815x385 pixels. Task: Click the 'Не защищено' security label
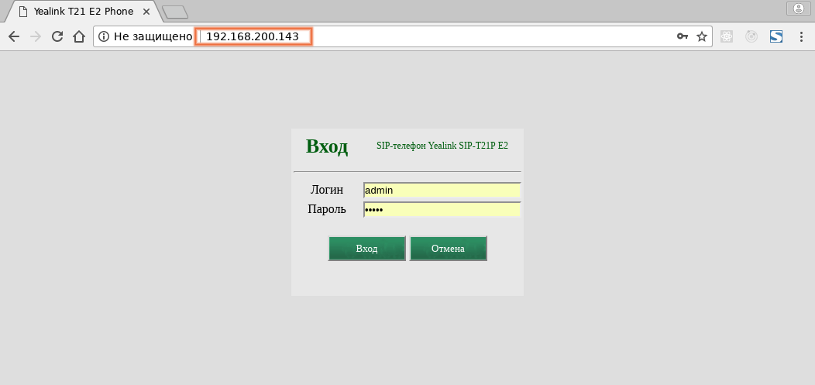click(x=153, y=36)
